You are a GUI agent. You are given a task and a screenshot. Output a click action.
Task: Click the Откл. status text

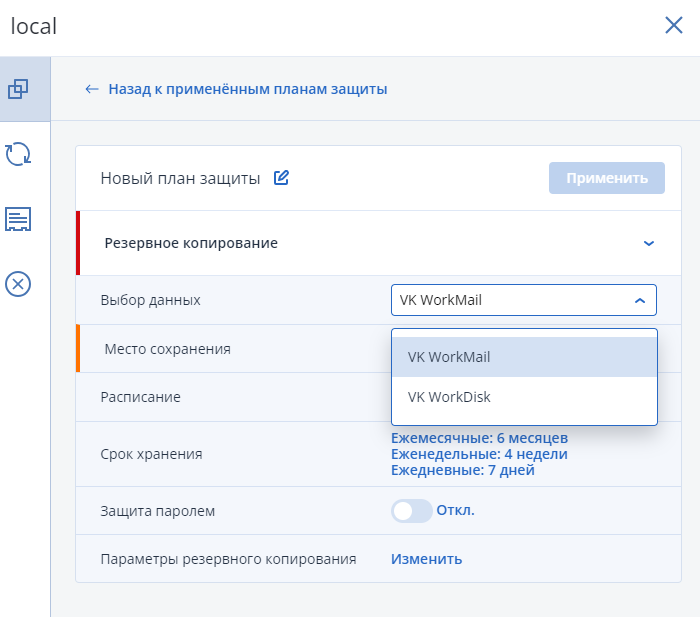coord(455,510)
